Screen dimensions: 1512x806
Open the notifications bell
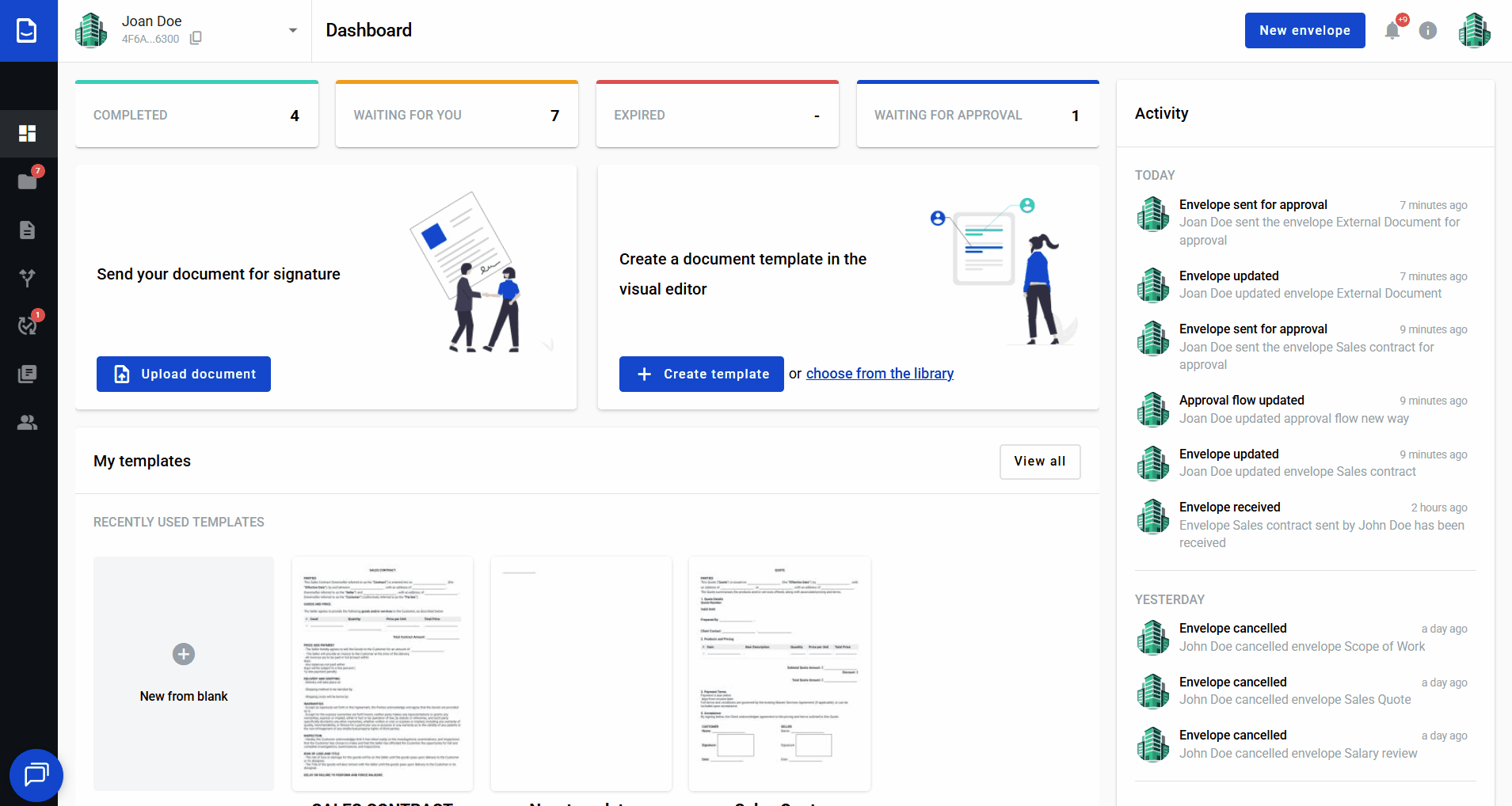[1392, 31]
